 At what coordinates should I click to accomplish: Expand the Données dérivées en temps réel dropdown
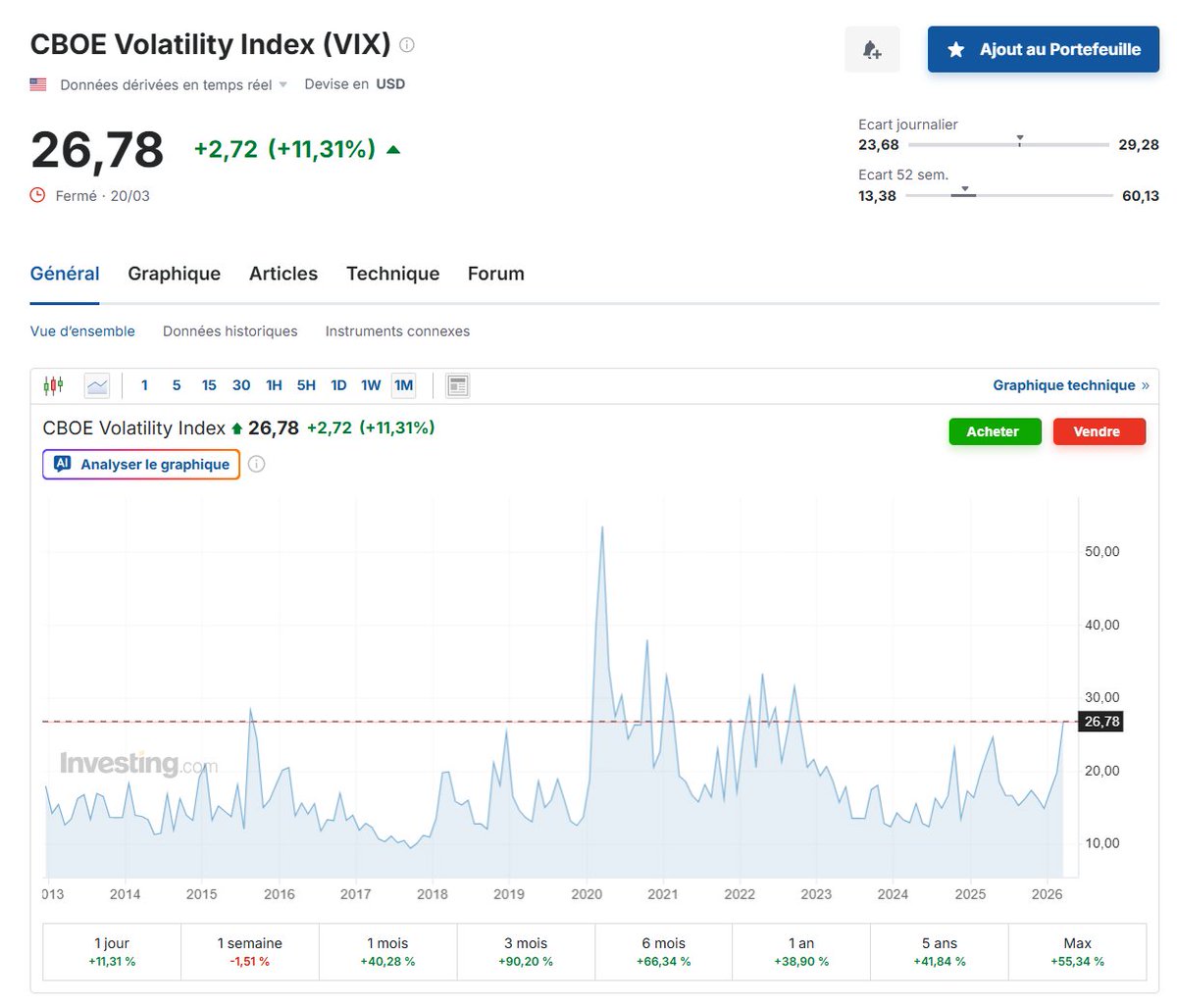click(x=174, y=85)
